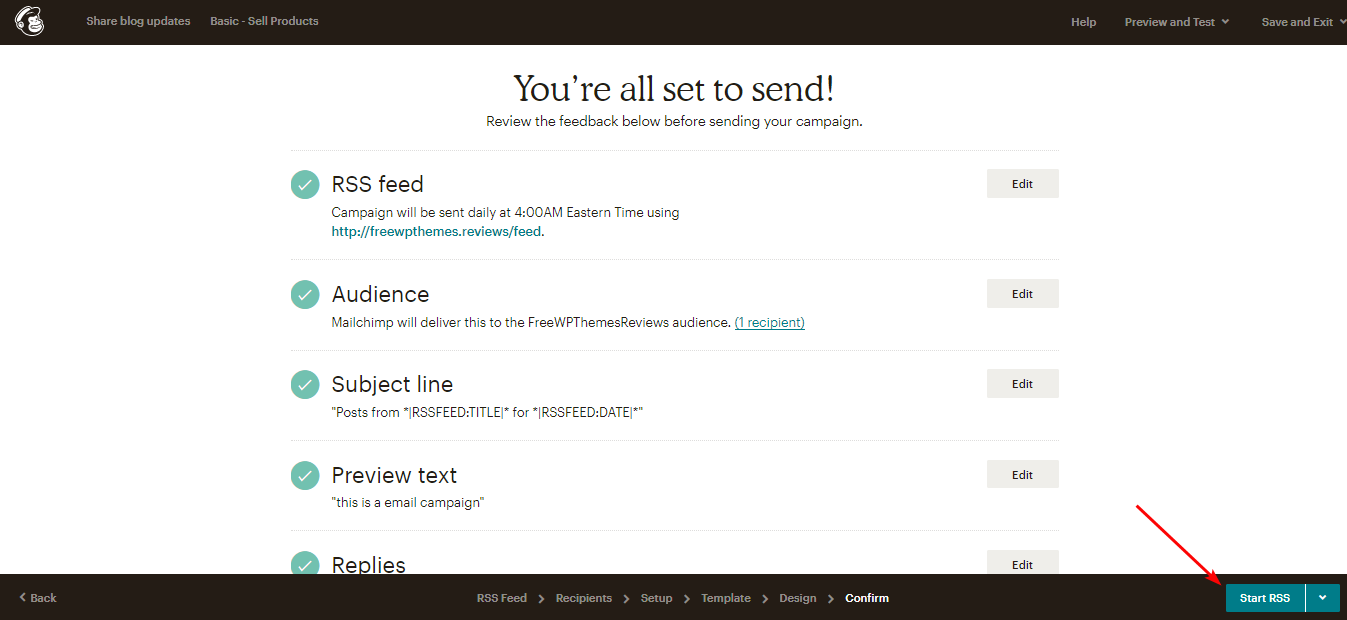Open the freewpthemes.reviews feed link
This screenshot has height=620, width=1347.
(436, 231)
